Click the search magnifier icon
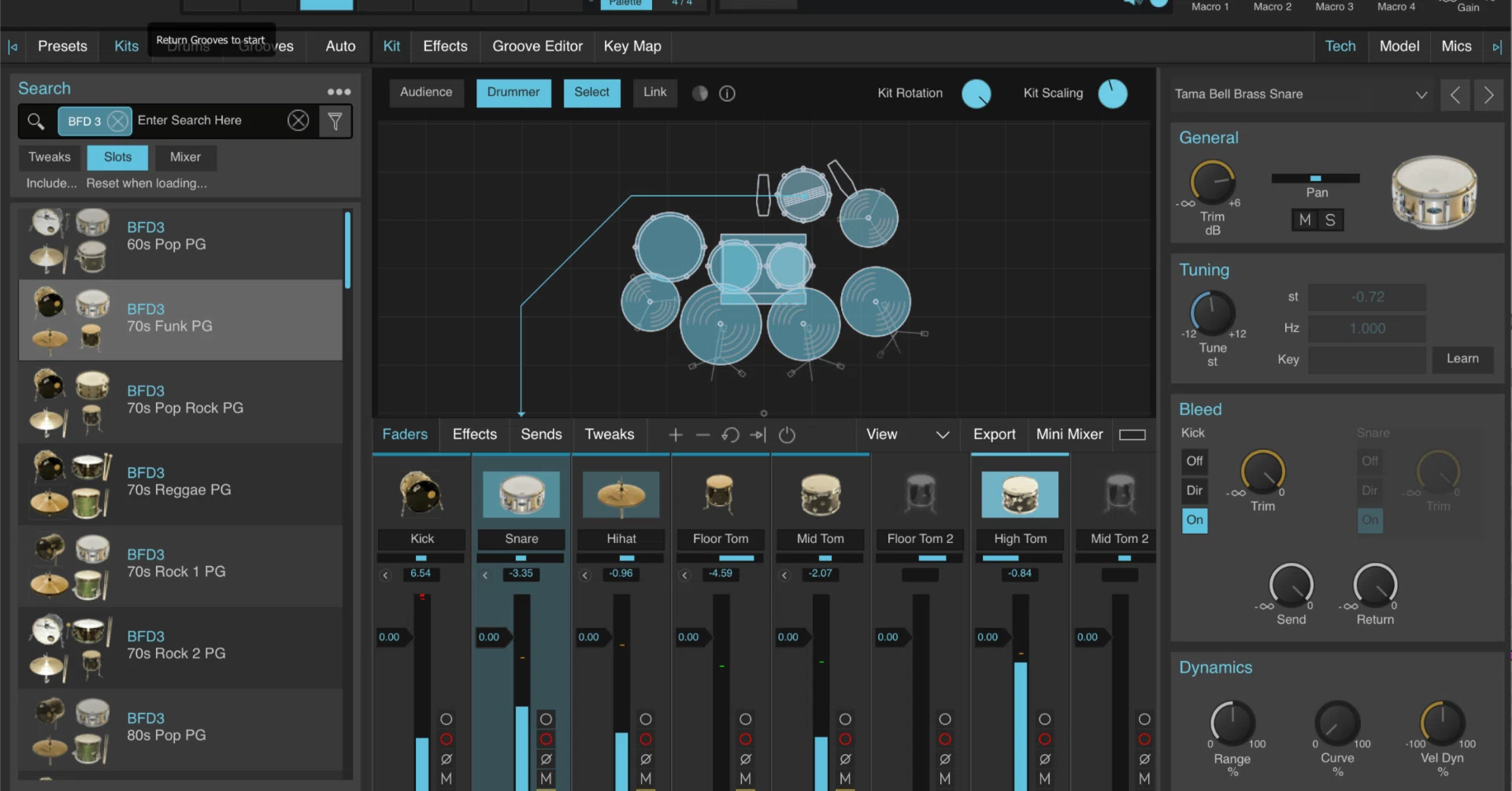Screen dimensions: 1512x791 pyautogui.click(x=35, y=121)
